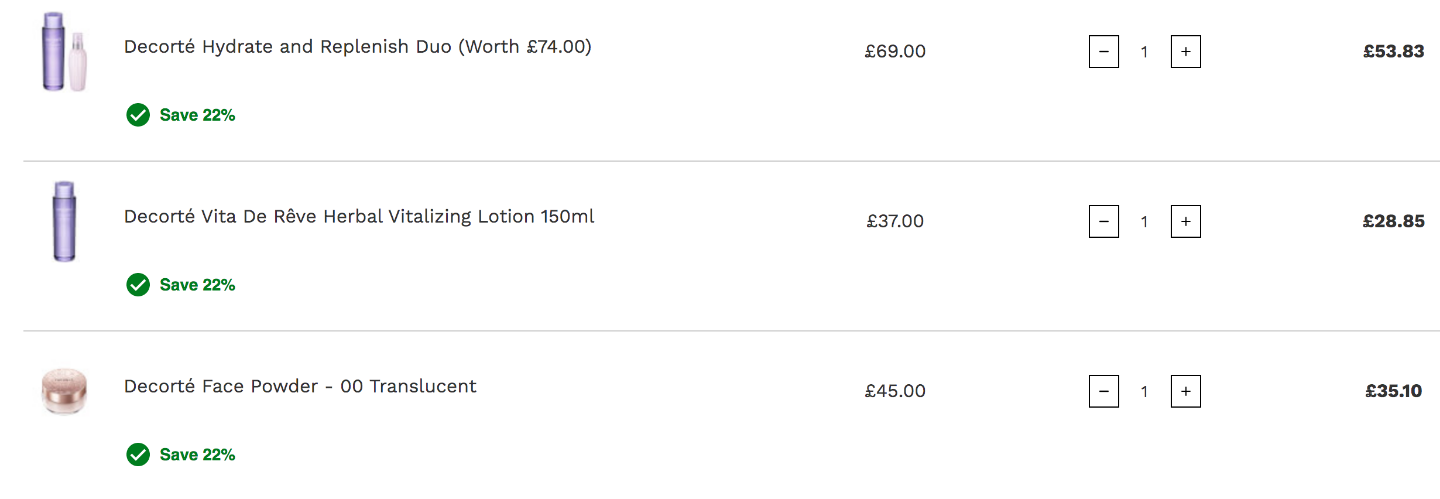1440x499 pixels.
Task: Click the £53.83 discounted subtotal
Action: click(1393, 51)
